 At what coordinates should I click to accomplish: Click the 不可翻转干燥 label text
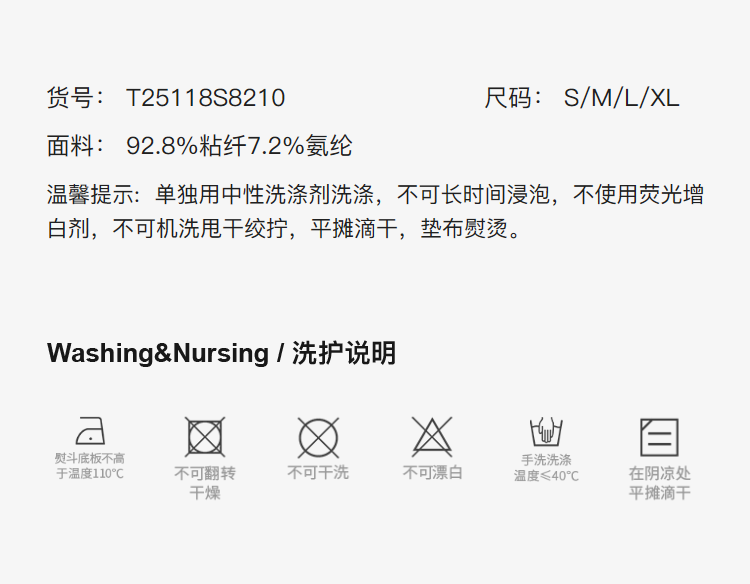tap(205, 483)
